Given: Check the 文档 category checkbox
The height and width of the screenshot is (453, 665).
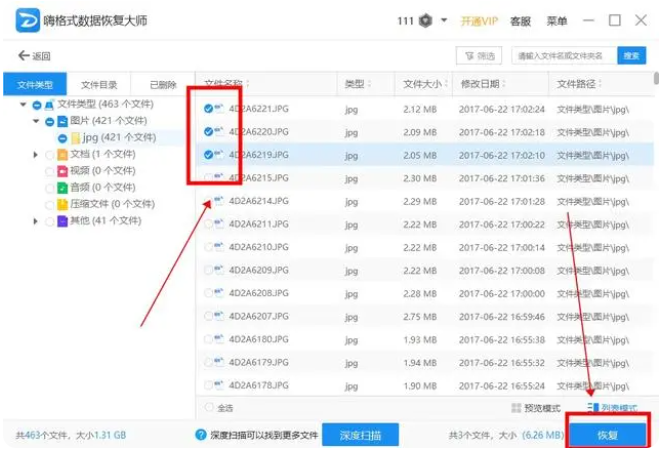Looking at the screenshot, I should (50, 155).
